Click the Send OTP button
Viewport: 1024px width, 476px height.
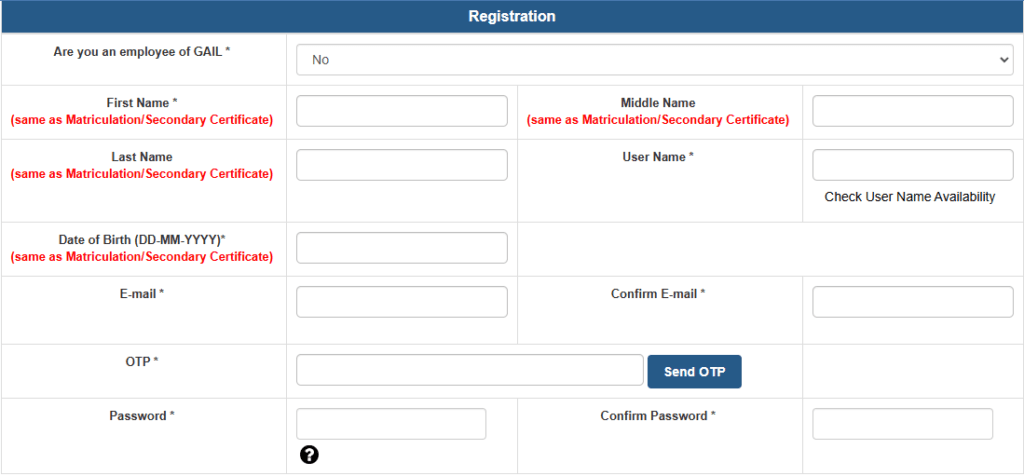pos(694,372)
